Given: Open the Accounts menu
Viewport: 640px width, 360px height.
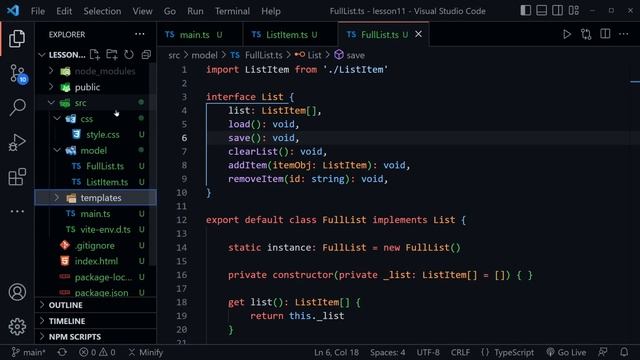Looking at the screenshot, I should (x=17, y=292).
